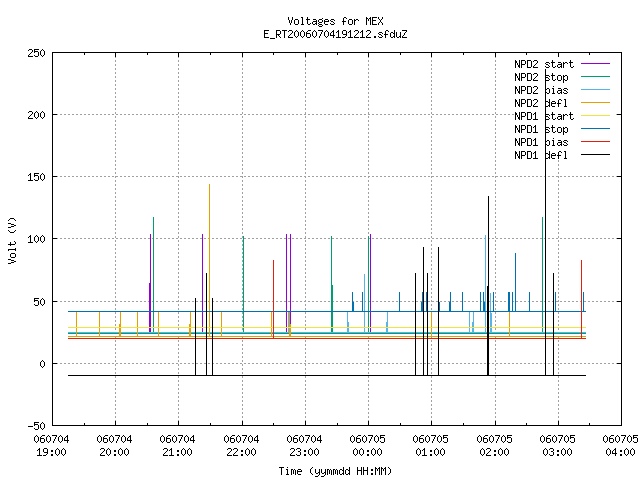This screenshot has width=640, height=480.
Task: Click the 'NPD1 defl' legend label
Action: [x=541, y=156]
